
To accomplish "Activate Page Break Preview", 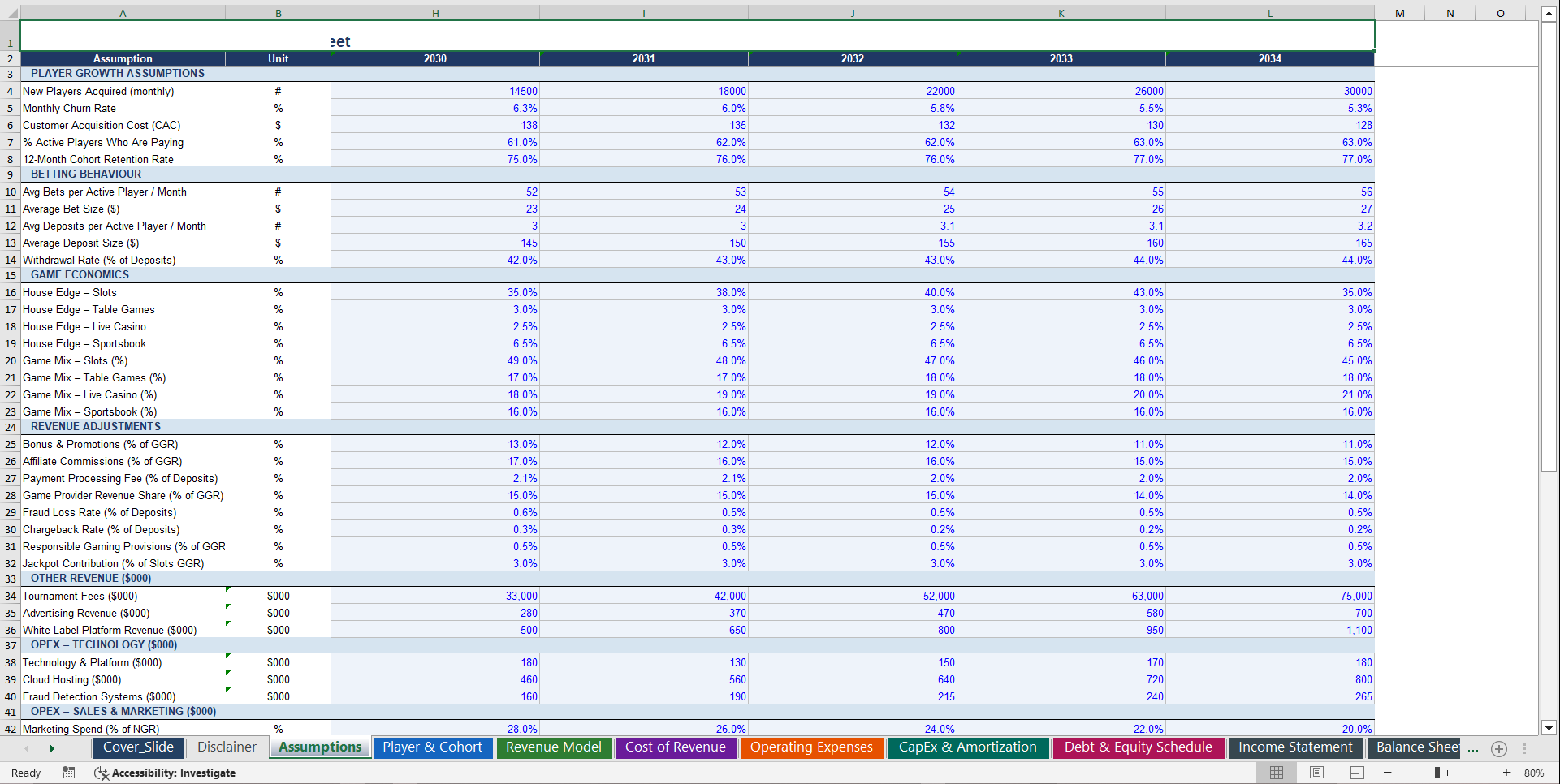I will click(x=1357, y=772).
